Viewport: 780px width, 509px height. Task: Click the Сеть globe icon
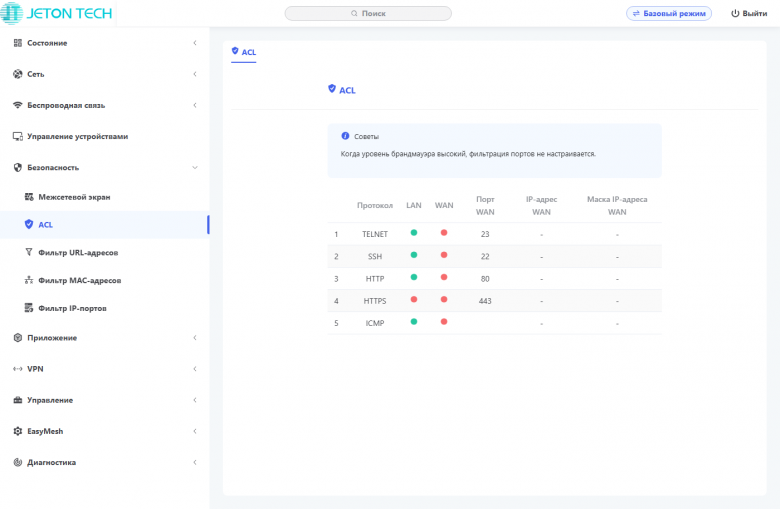(17, 74)
